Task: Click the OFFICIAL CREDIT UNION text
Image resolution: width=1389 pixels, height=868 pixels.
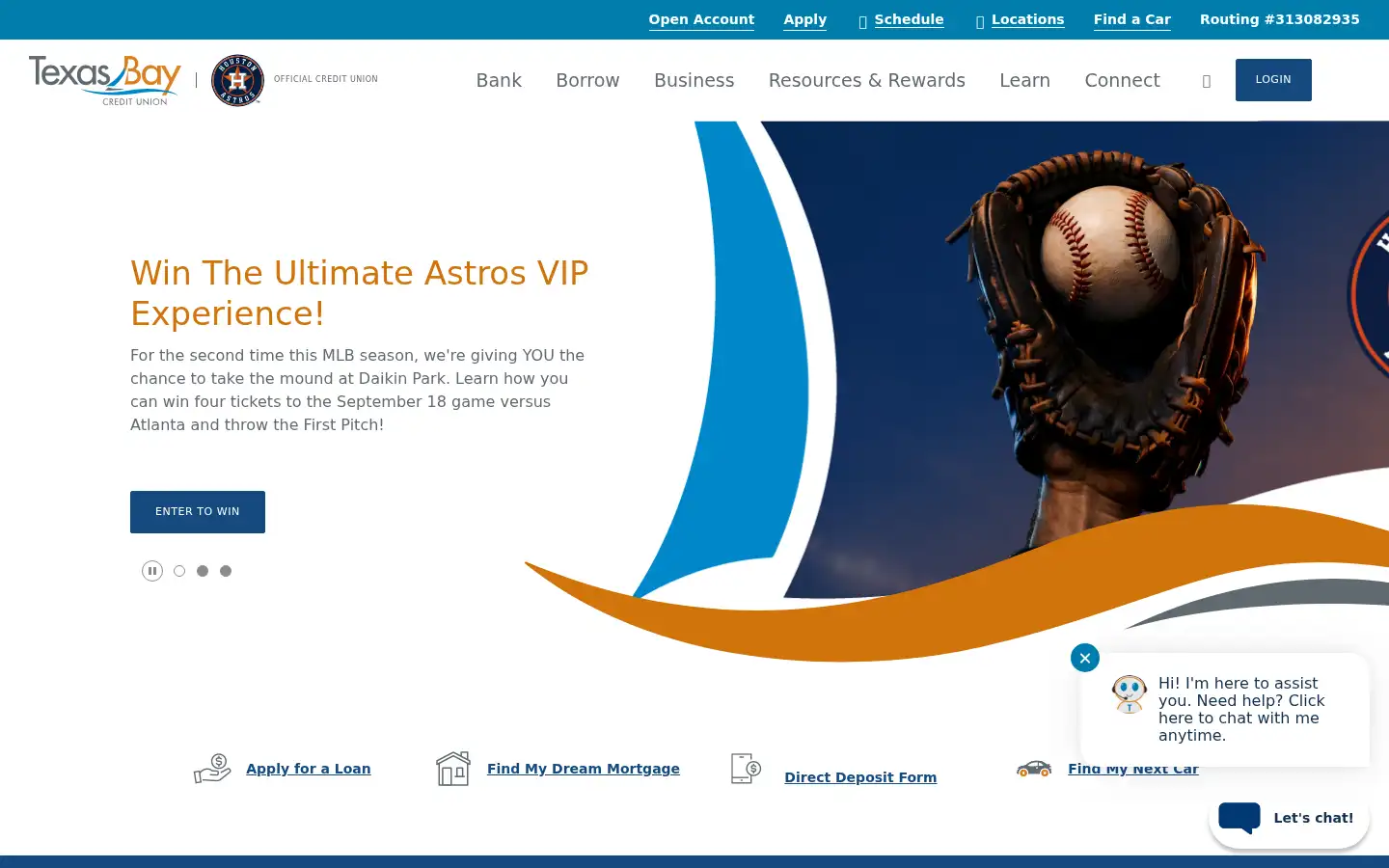Action: pyautogui.click(x=326, y=79)
